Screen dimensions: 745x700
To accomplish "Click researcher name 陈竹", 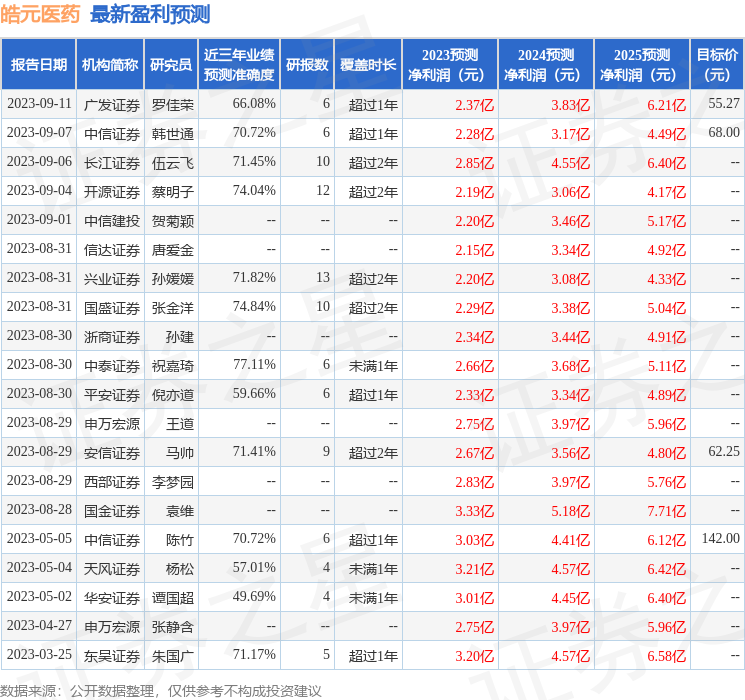I will tap(180, 540).
